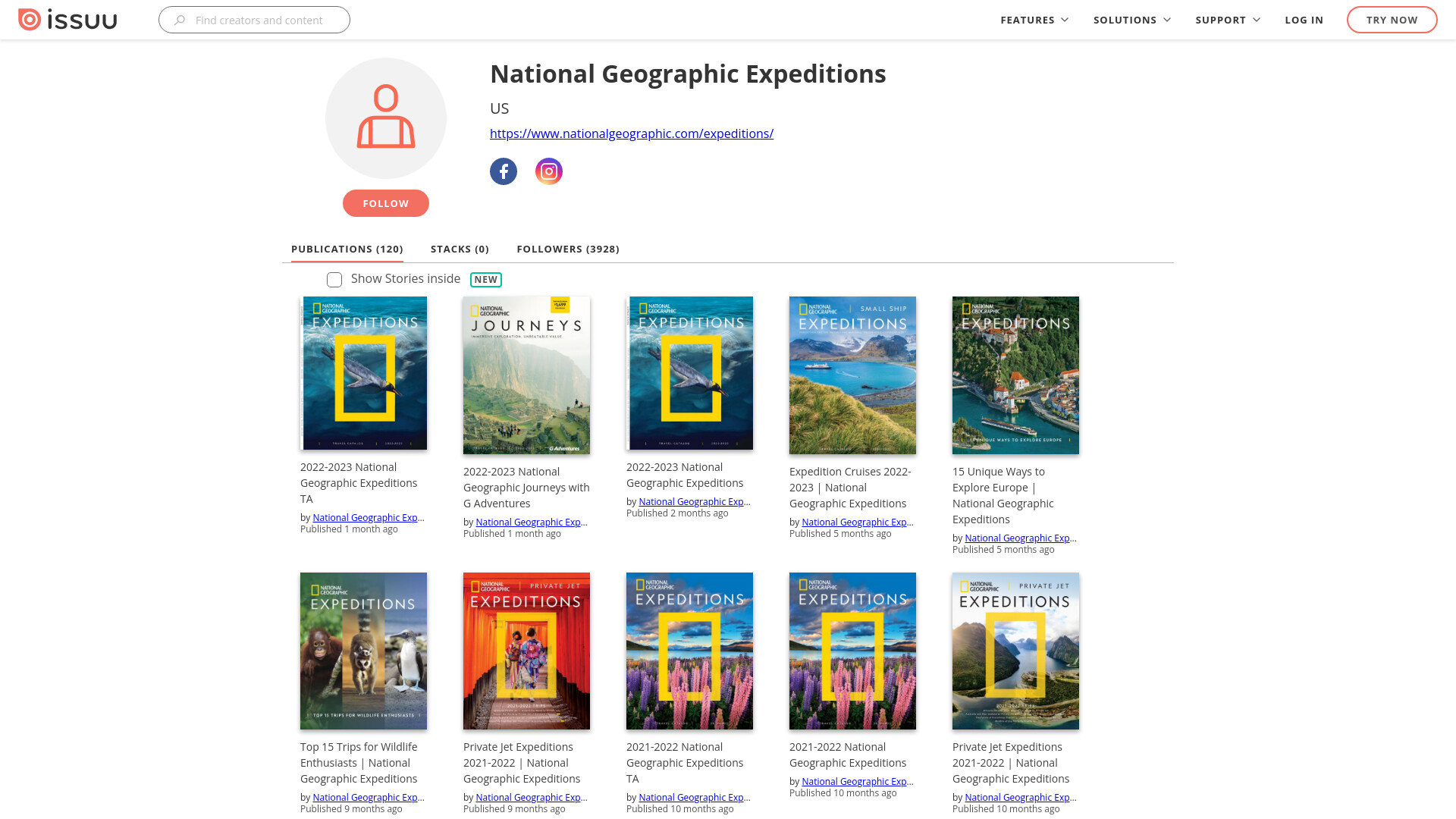The height and width of the screenshot is (819, 1456).
Task: Select the Publications (120) tab
Action: pyautogui.click(x=347, y=249)
